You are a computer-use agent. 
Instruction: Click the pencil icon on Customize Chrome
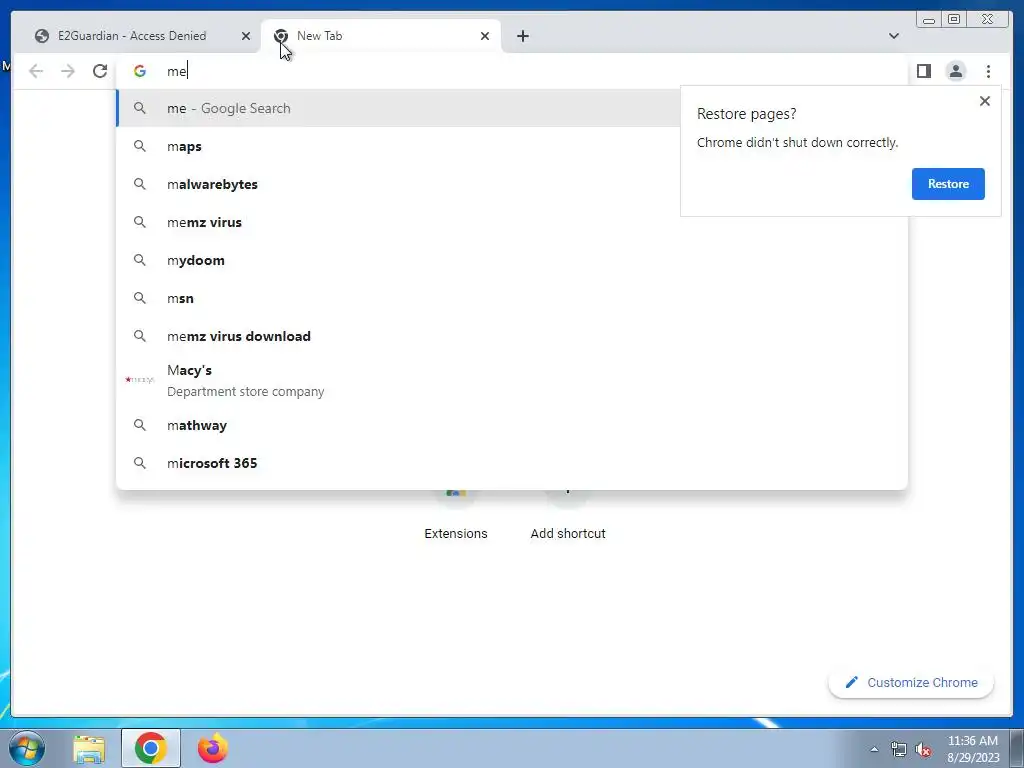point(851,682)
